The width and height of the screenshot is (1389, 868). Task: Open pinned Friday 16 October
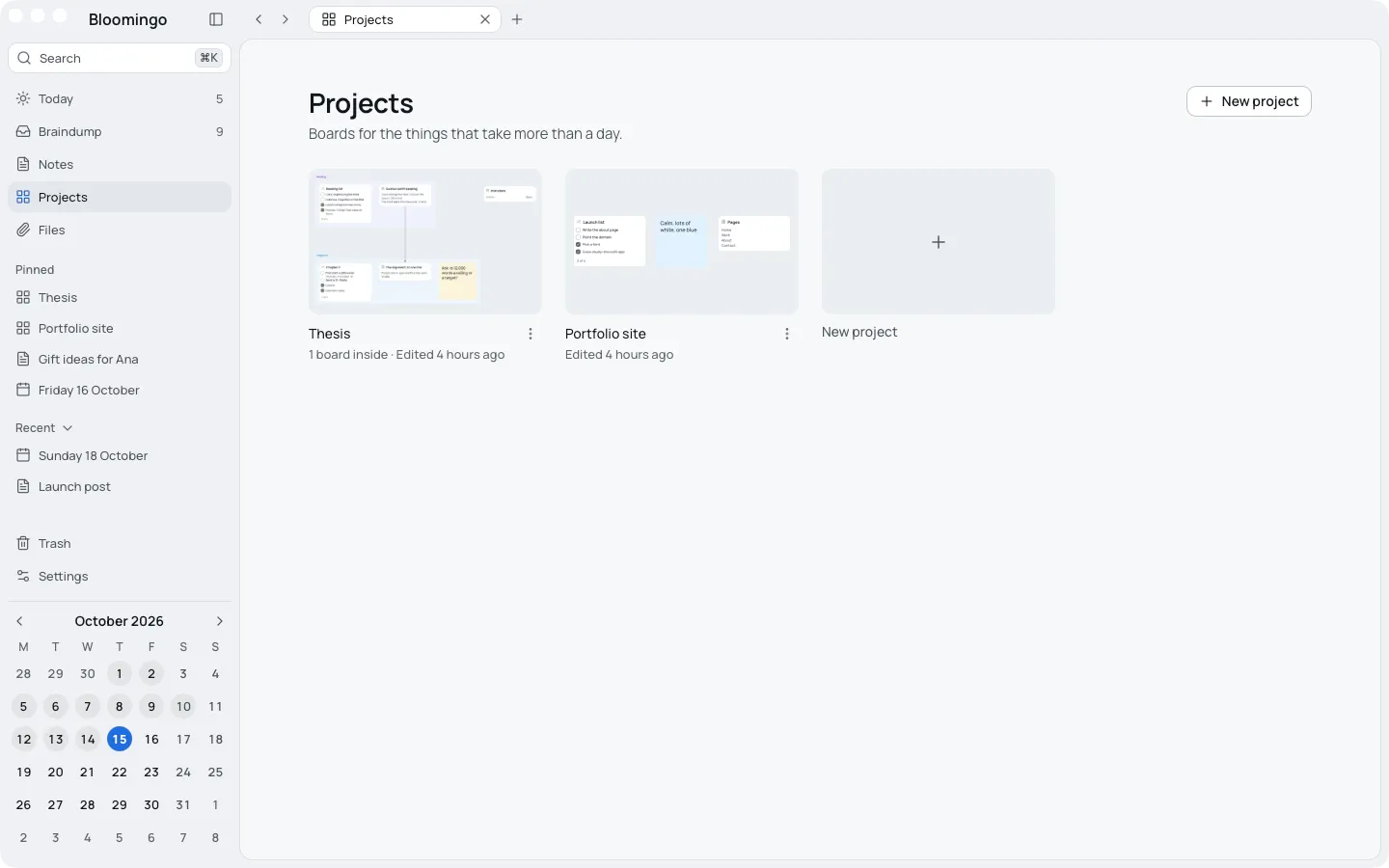coord(120,391)
